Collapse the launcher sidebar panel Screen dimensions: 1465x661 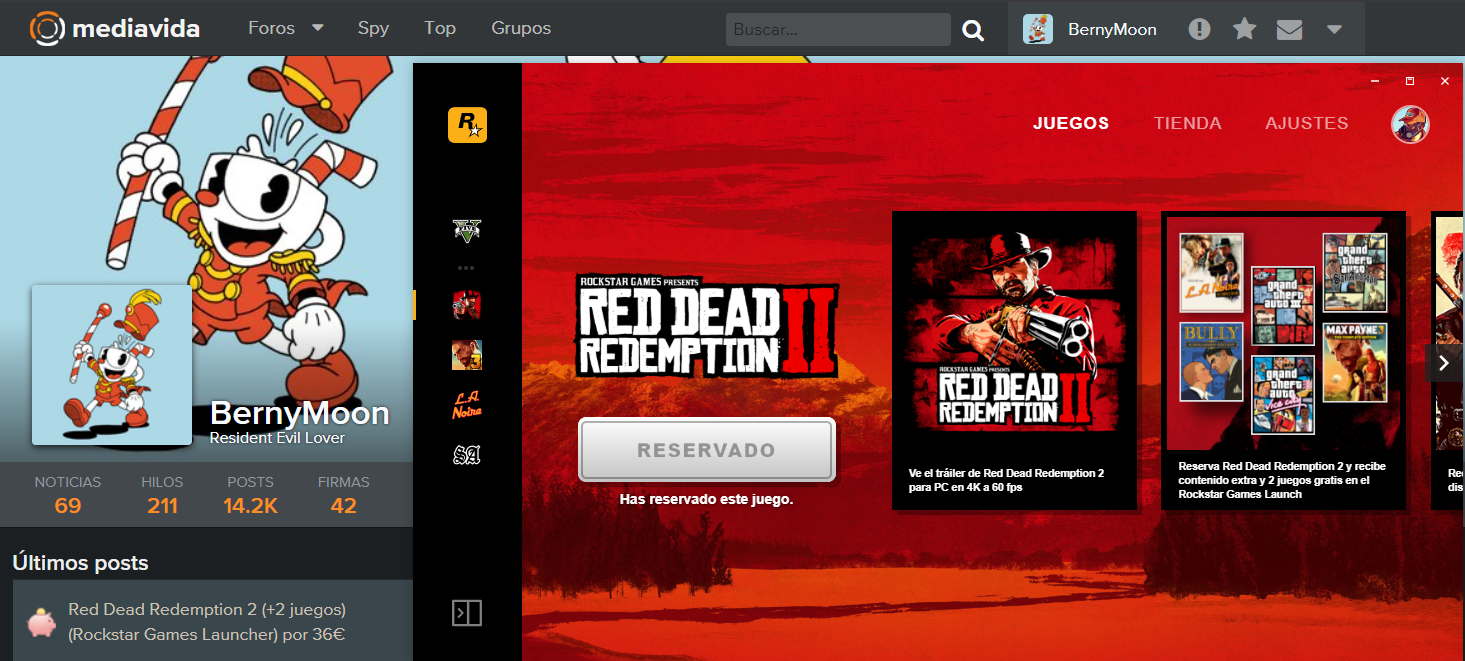pyautogui.click(x=467, y=613)
